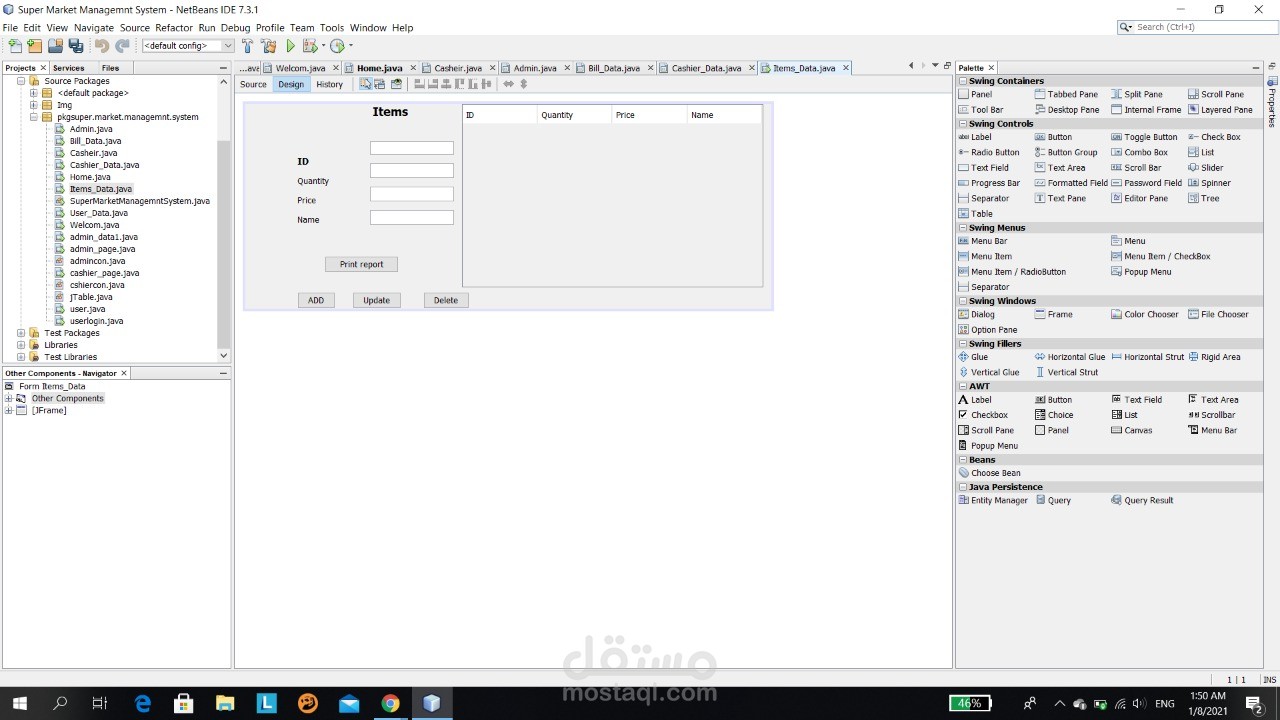Click the Update button on the form
This screenshot has width=1280, height=720.
pos(377,300)
